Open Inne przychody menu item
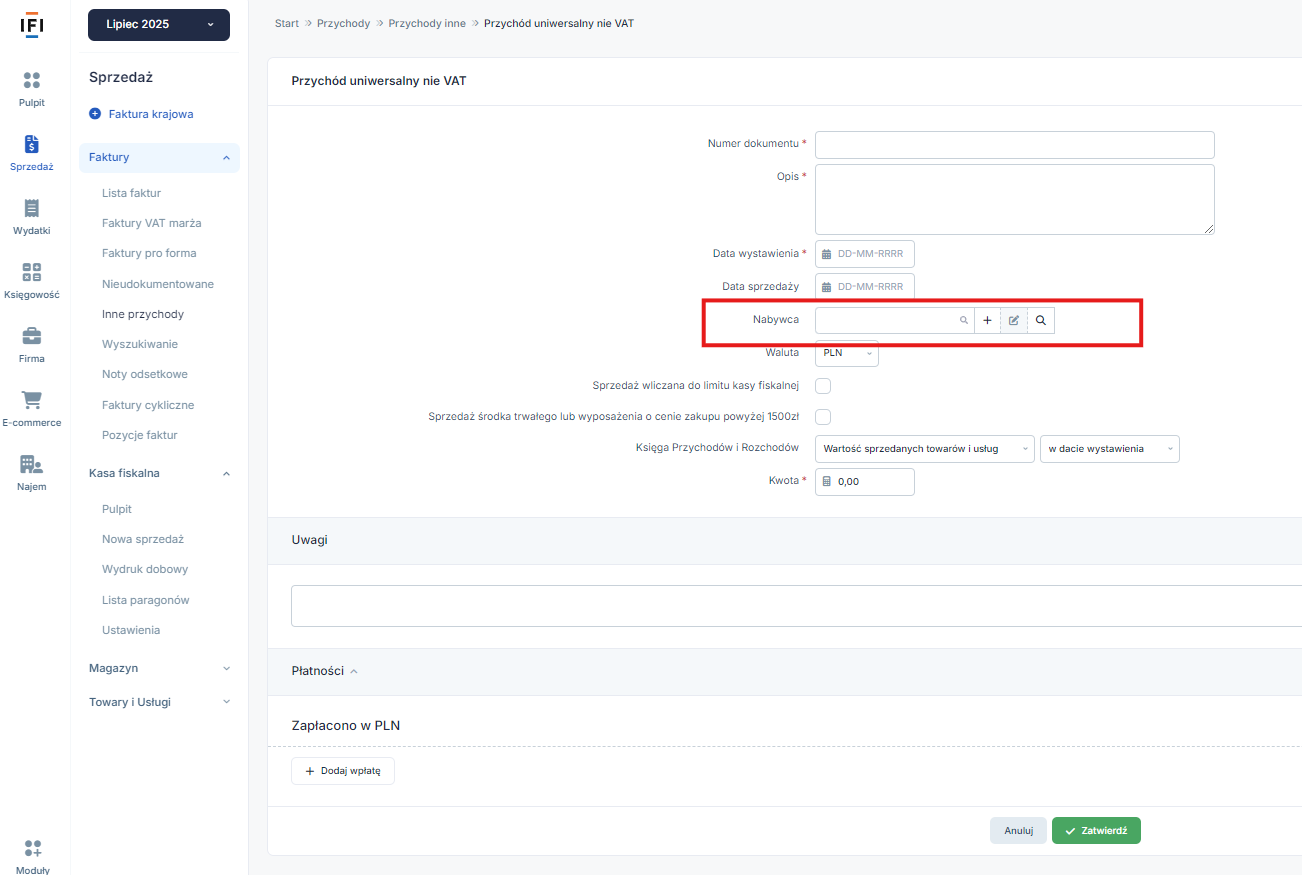Screen dimensions: 1302x875 [143, 314]
